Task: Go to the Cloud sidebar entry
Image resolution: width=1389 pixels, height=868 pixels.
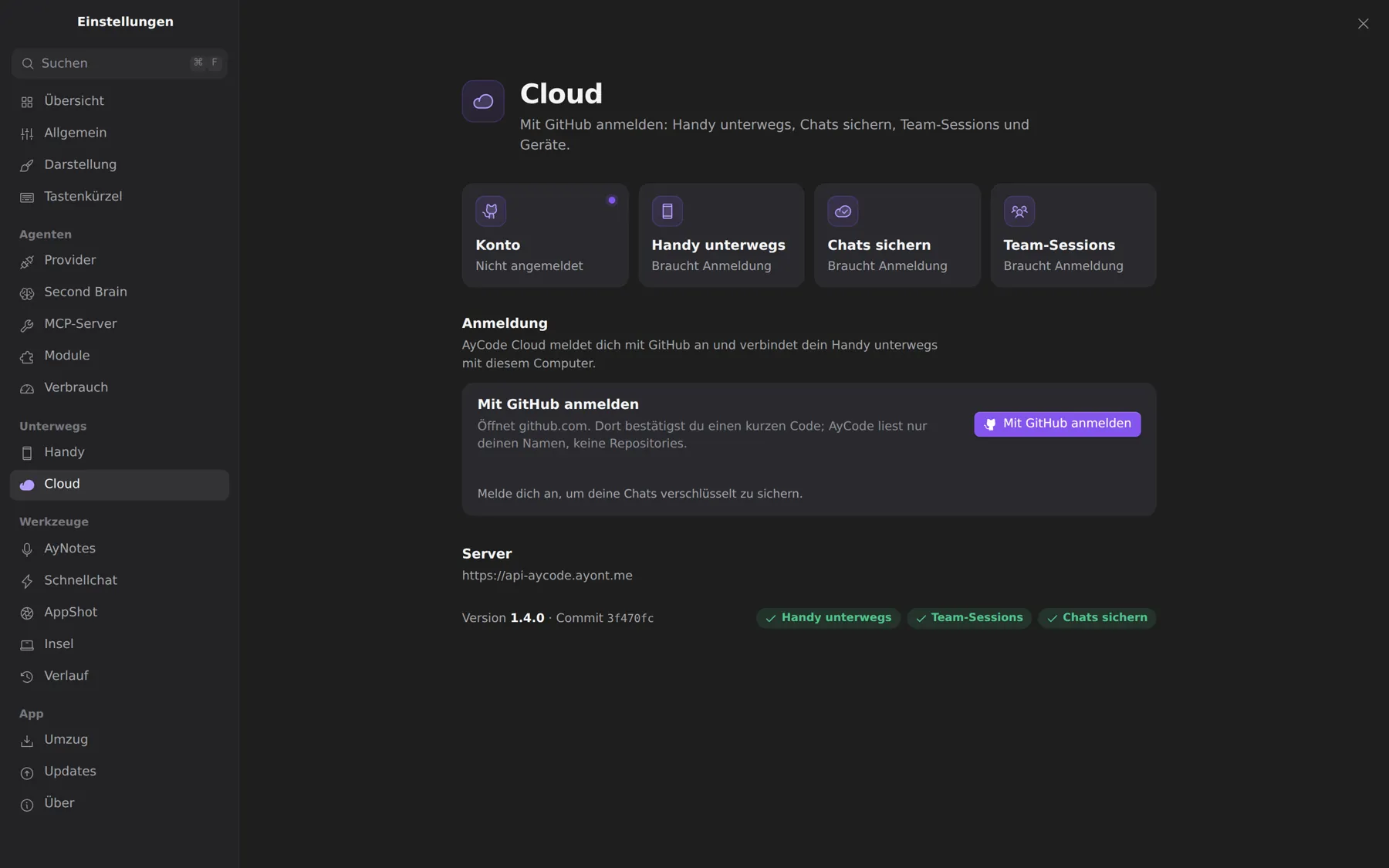Action: pyautogui.click(x=119, y=485)
